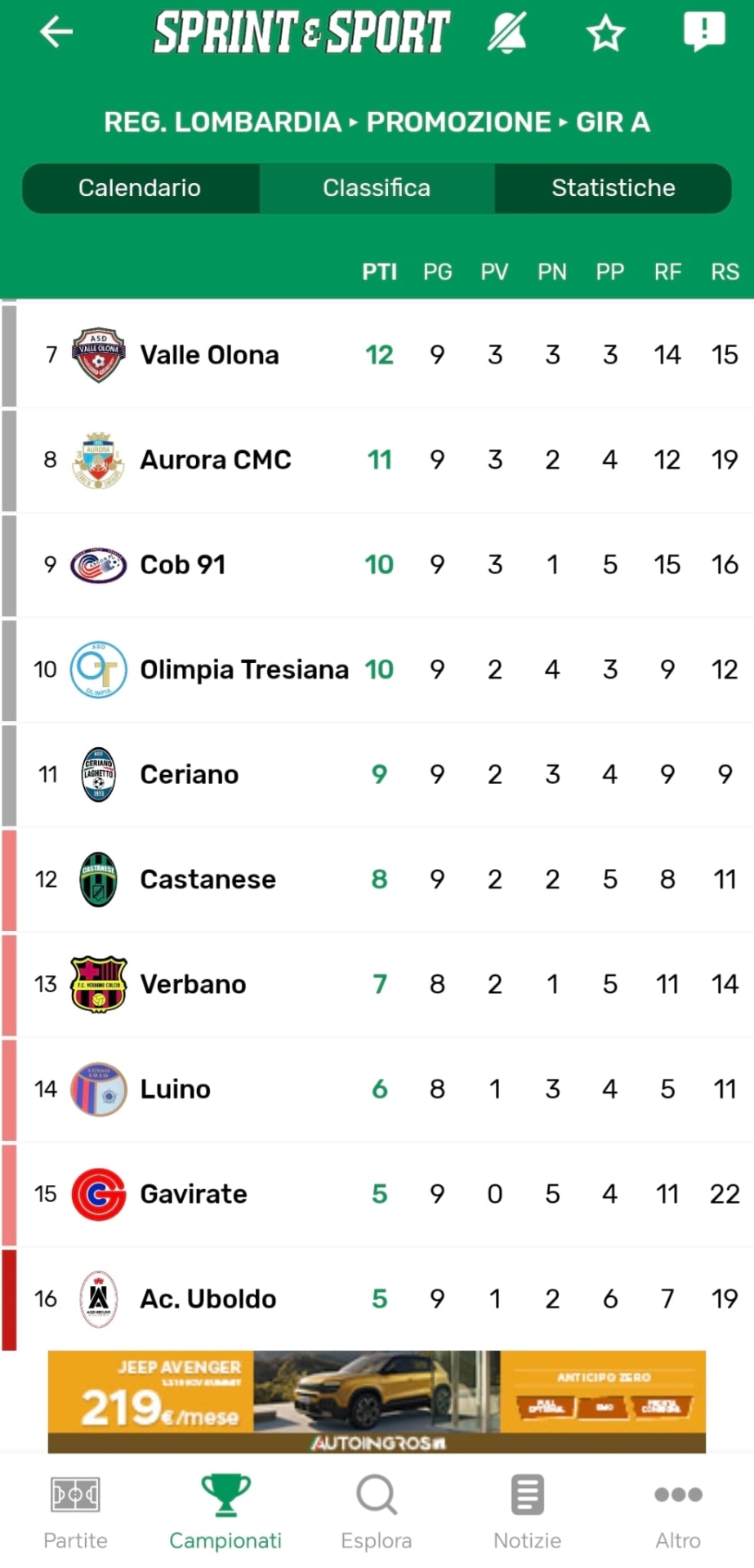
Task: Open the Esplora search icon
Action: click(377, 1495)
